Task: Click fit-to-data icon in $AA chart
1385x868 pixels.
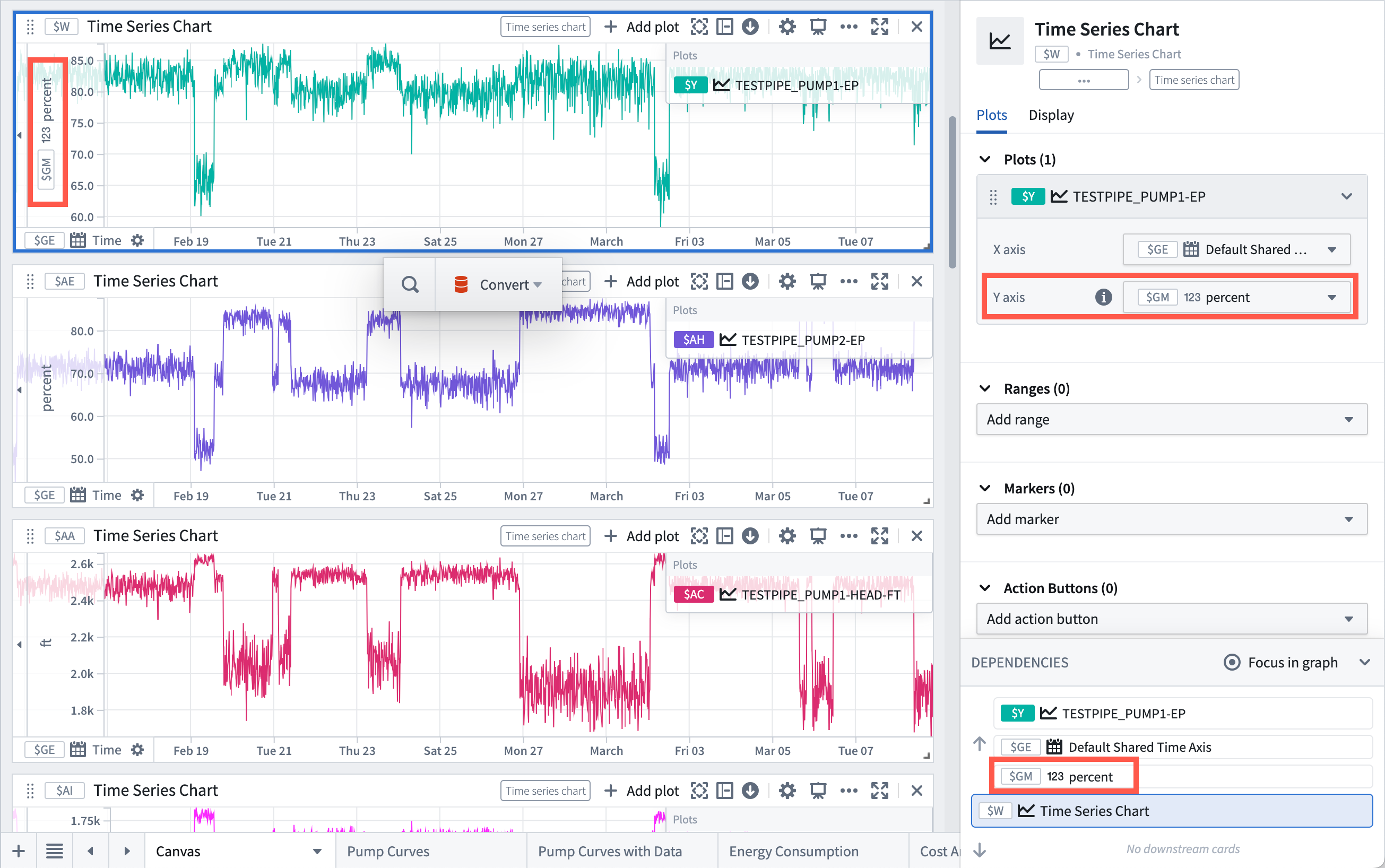Action: pyautogui.click(x=699, y=536)
